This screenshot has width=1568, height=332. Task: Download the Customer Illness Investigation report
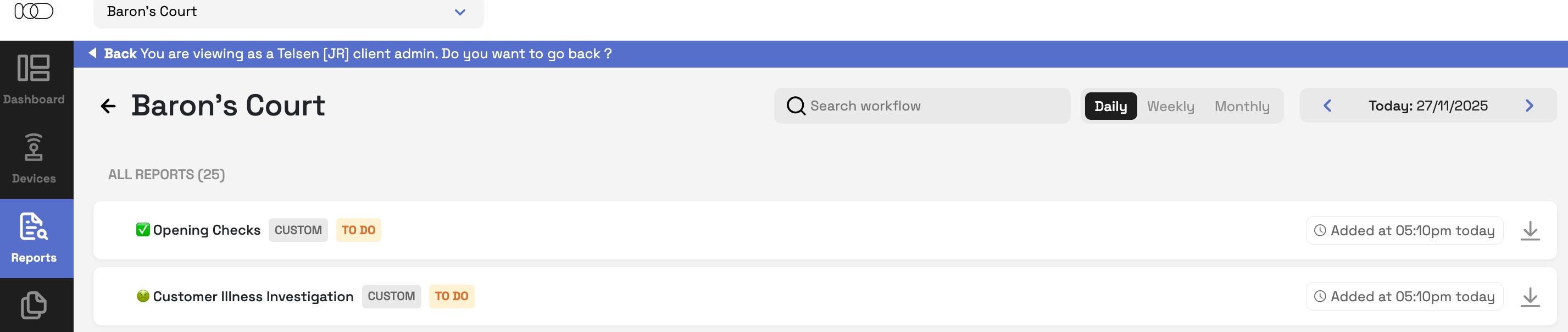point(1530,297)
